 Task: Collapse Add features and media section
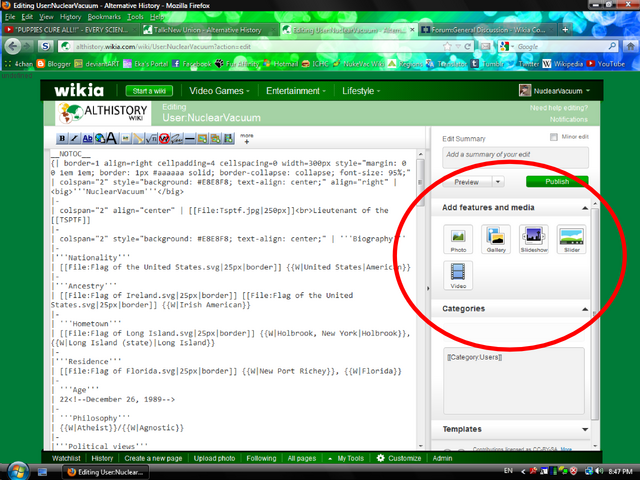[x=584, y=208]
